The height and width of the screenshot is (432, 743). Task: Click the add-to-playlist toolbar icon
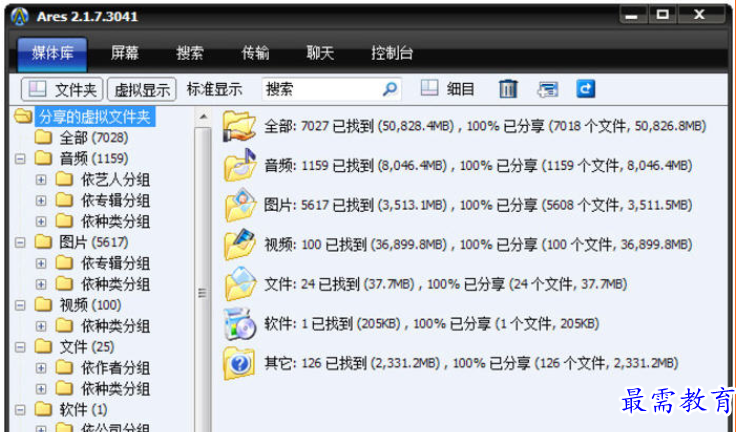[548, 89]
